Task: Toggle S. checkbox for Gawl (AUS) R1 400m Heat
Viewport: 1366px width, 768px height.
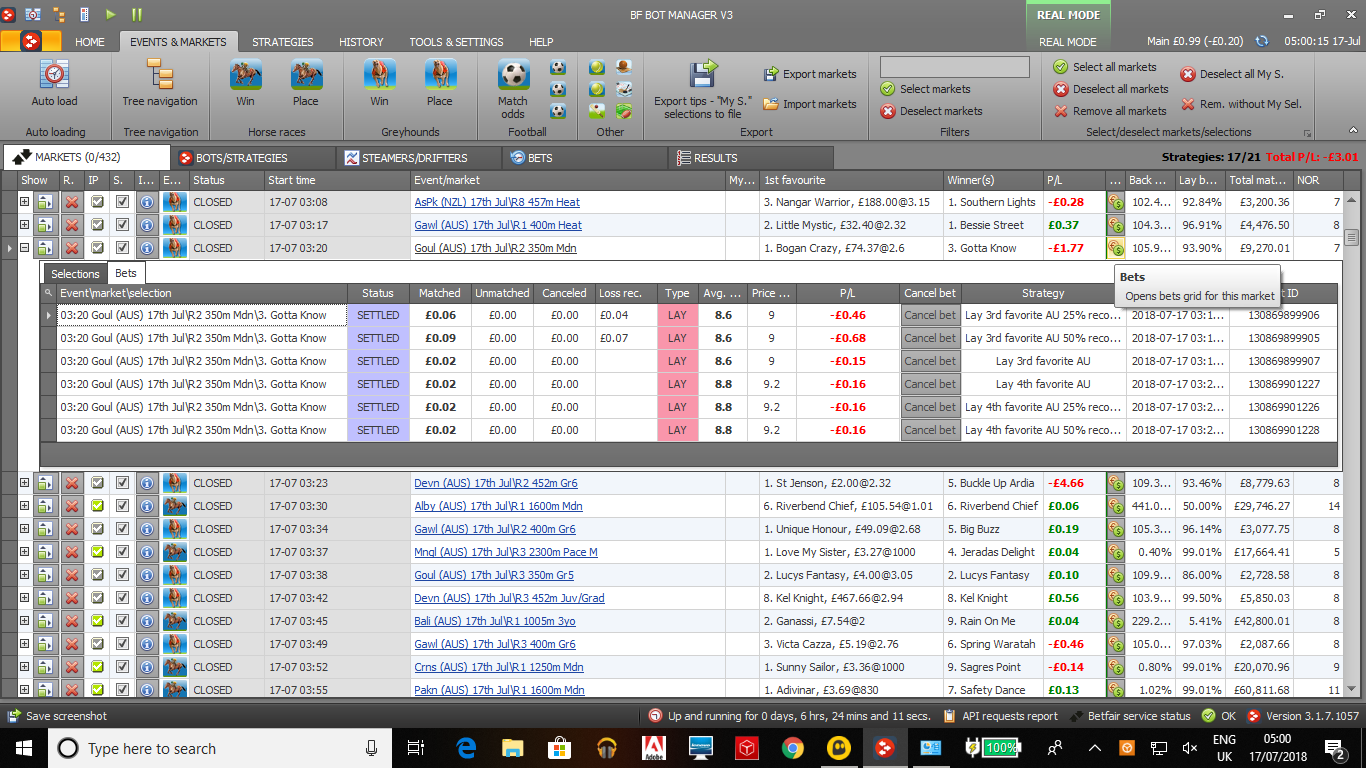Action: [122, 225]
